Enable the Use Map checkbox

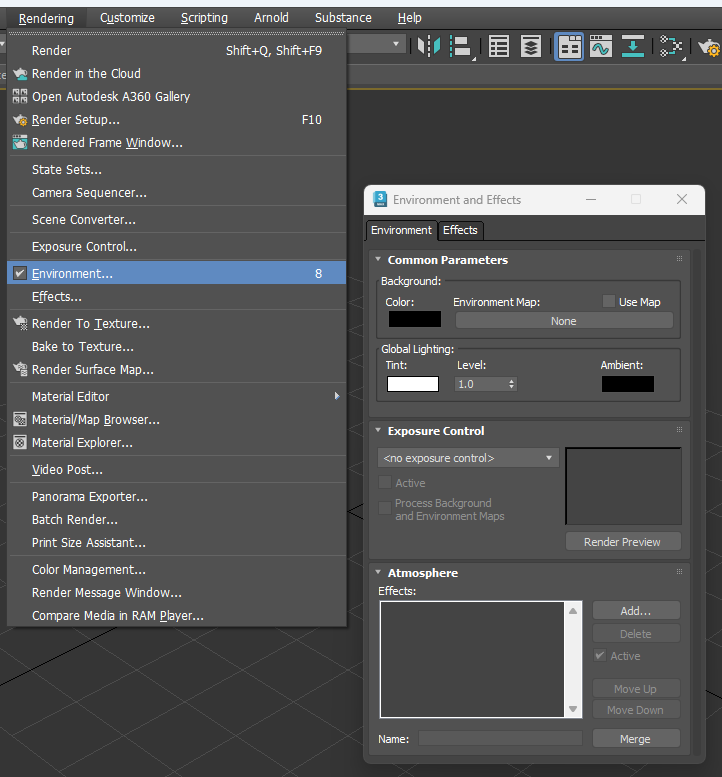(x=609, y=301)
